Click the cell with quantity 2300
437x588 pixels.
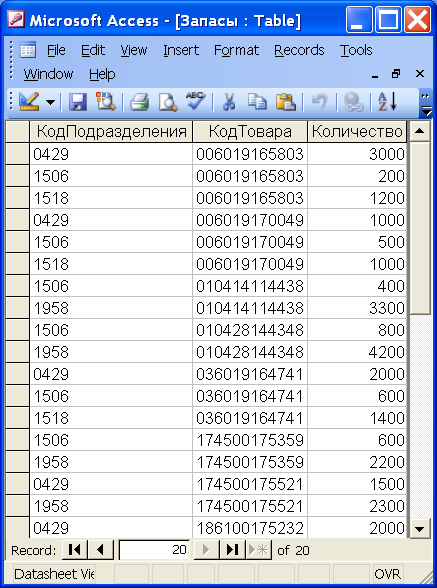point(357,506)
